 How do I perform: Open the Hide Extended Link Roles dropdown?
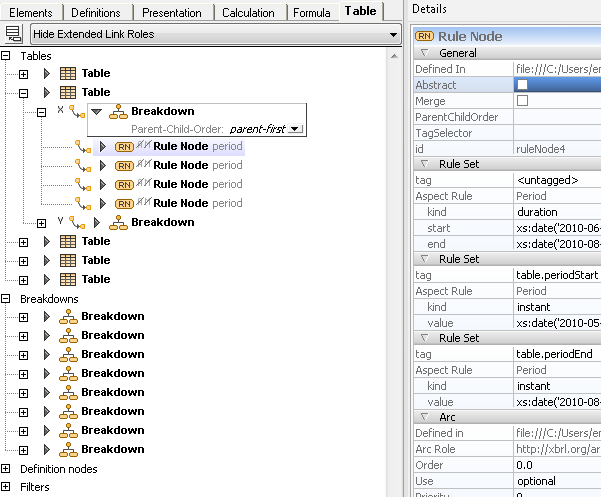[393, 35]
